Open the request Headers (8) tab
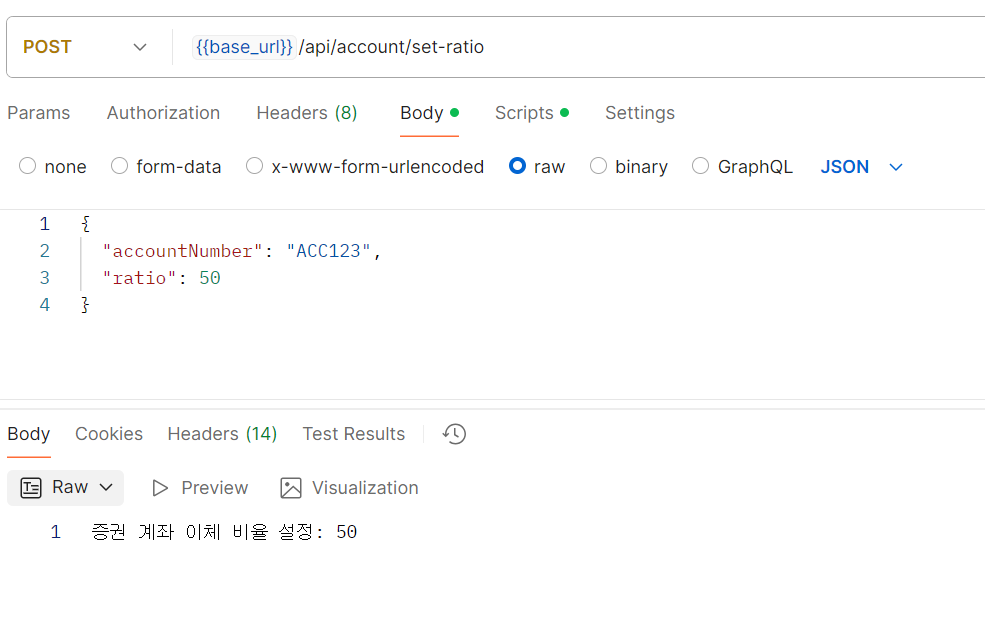The image size is (985, 621). coord(307,113)
